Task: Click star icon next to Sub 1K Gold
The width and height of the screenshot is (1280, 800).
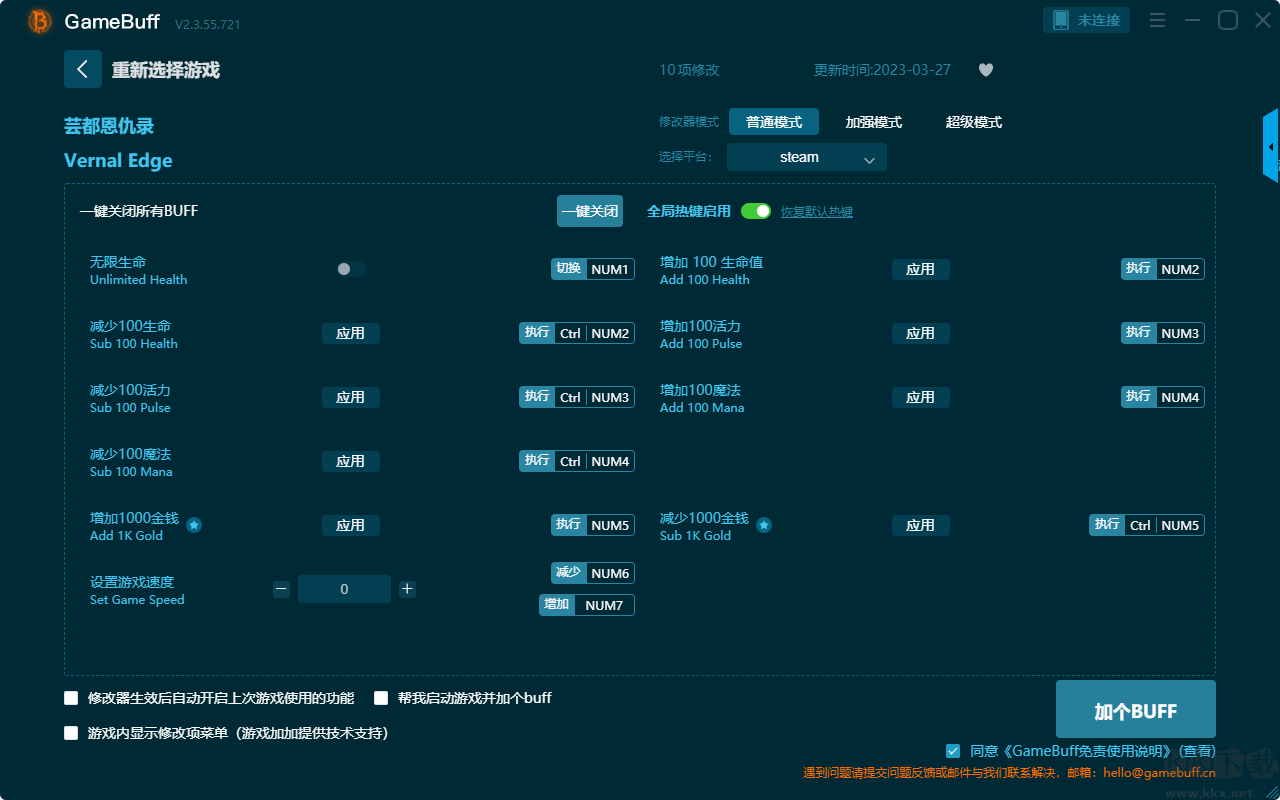Action: tap(764, 525)
